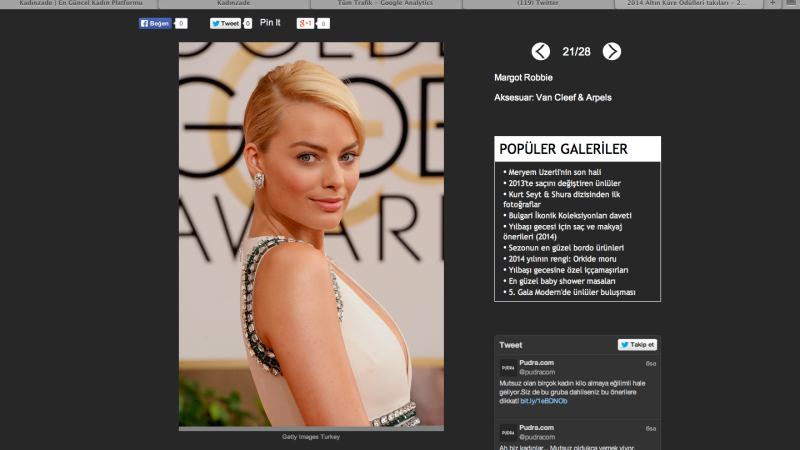Click the Facebook like count box

point(181,23)
